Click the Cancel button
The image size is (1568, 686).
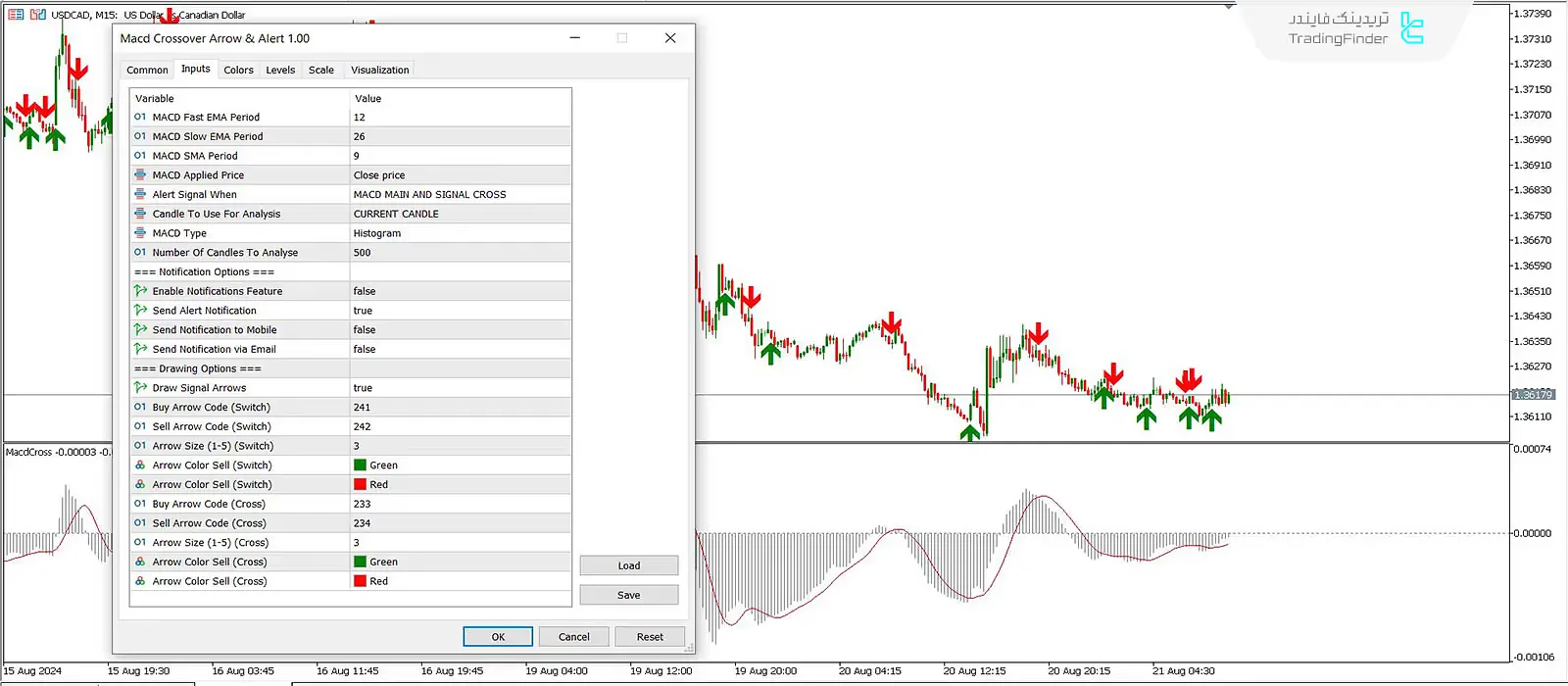(574, 637)
